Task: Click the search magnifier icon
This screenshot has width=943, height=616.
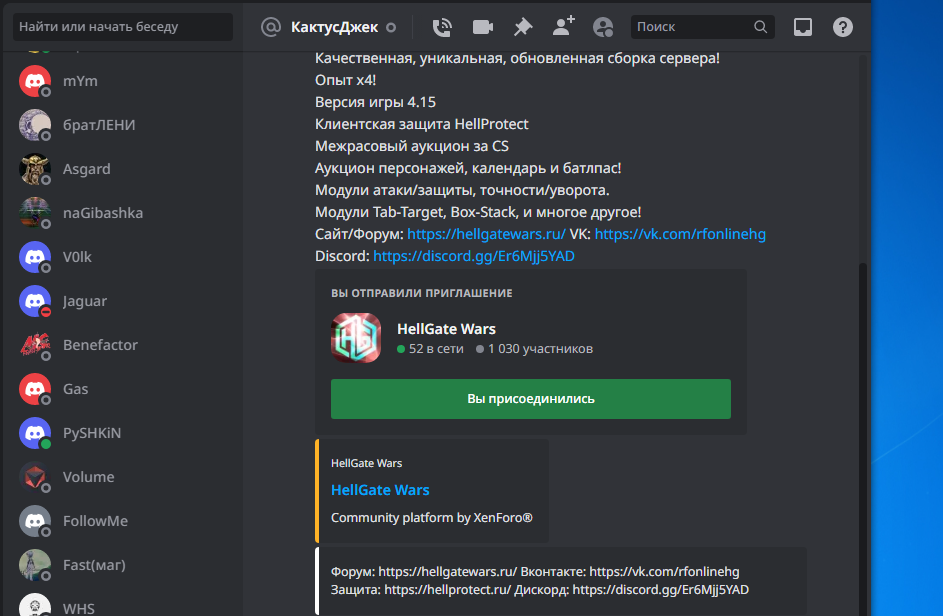Action: [x=760, y=26]
